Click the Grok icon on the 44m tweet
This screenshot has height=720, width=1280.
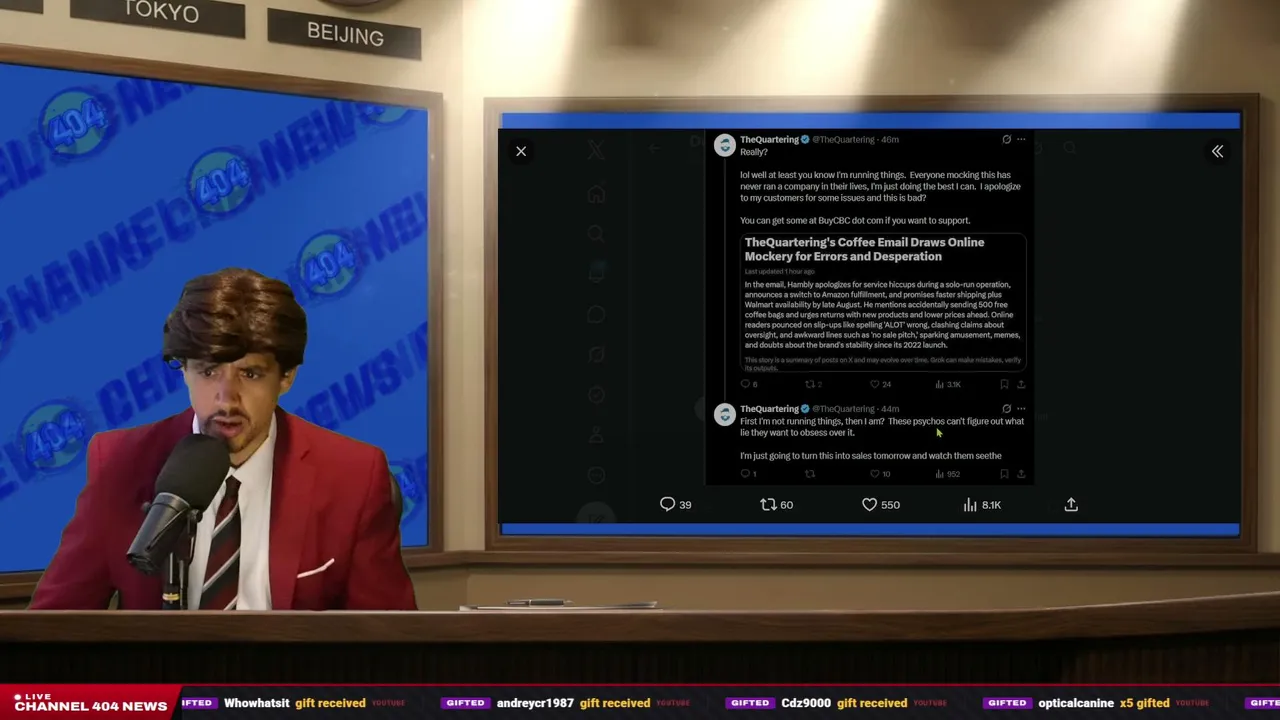pos(1006,408)
